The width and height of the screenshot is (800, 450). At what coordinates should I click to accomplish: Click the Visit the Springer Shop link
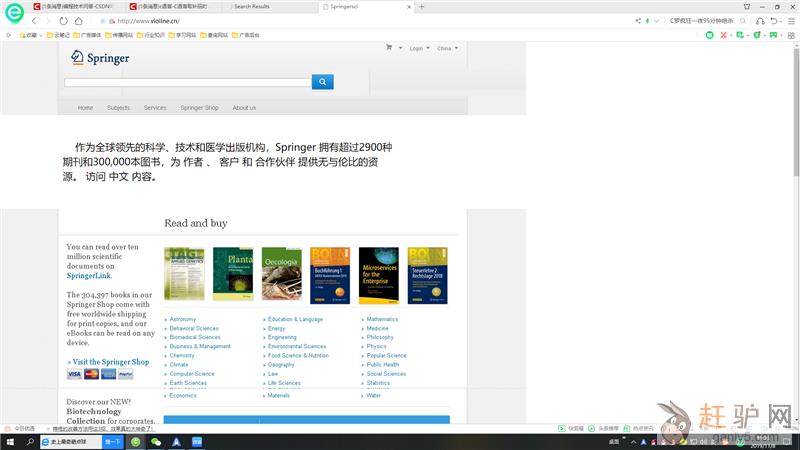pos(110,362)
